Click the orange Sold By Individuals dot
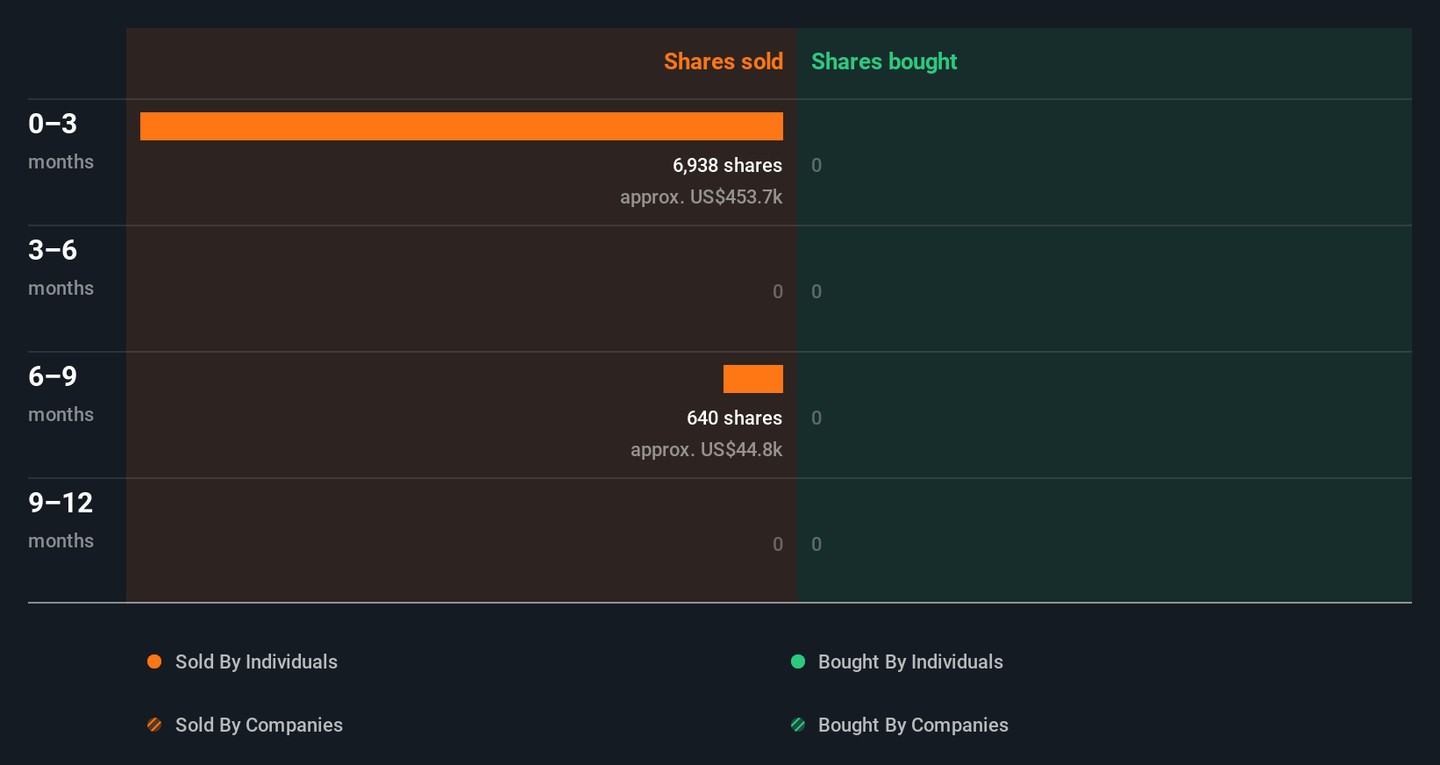This screenshot has width=1440, height=765. pos(154,662)
